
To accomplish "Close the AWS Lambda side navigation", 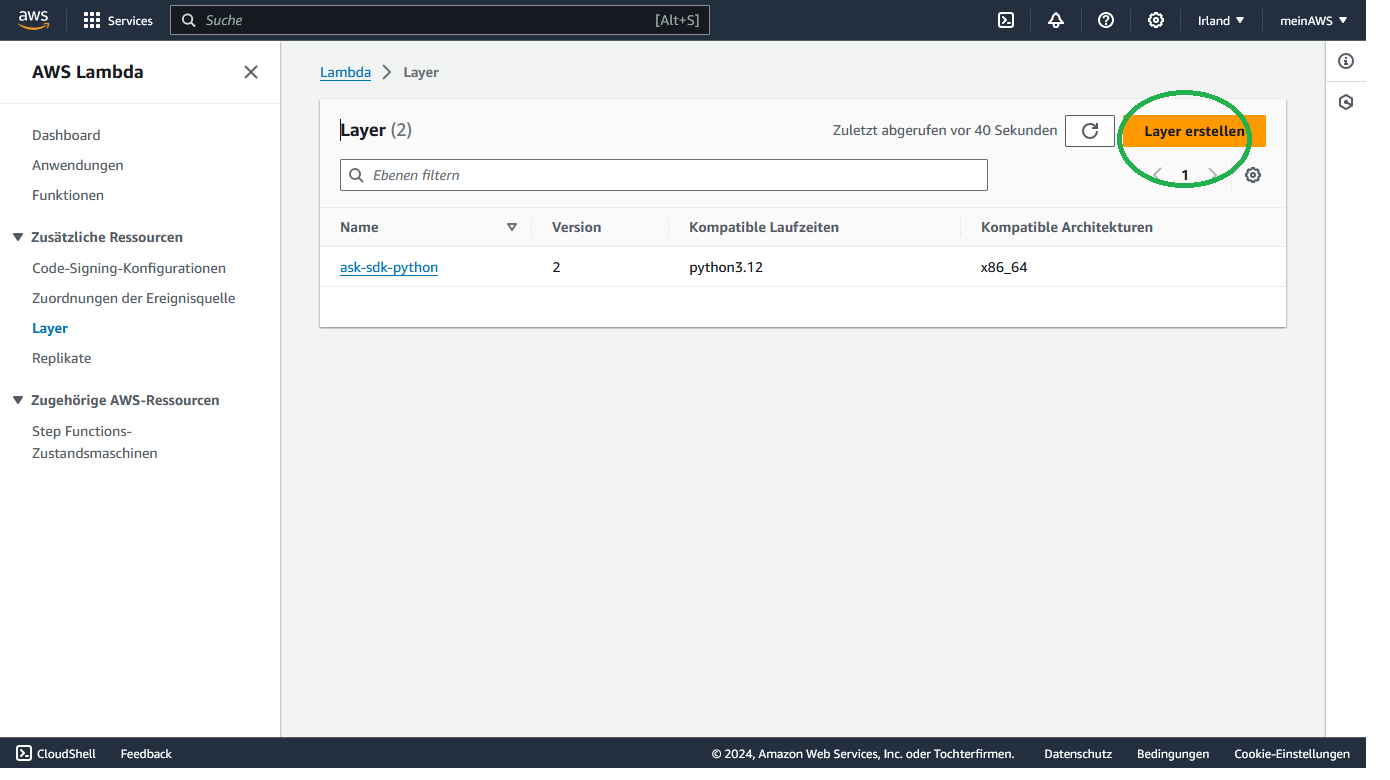I will 251,72.
